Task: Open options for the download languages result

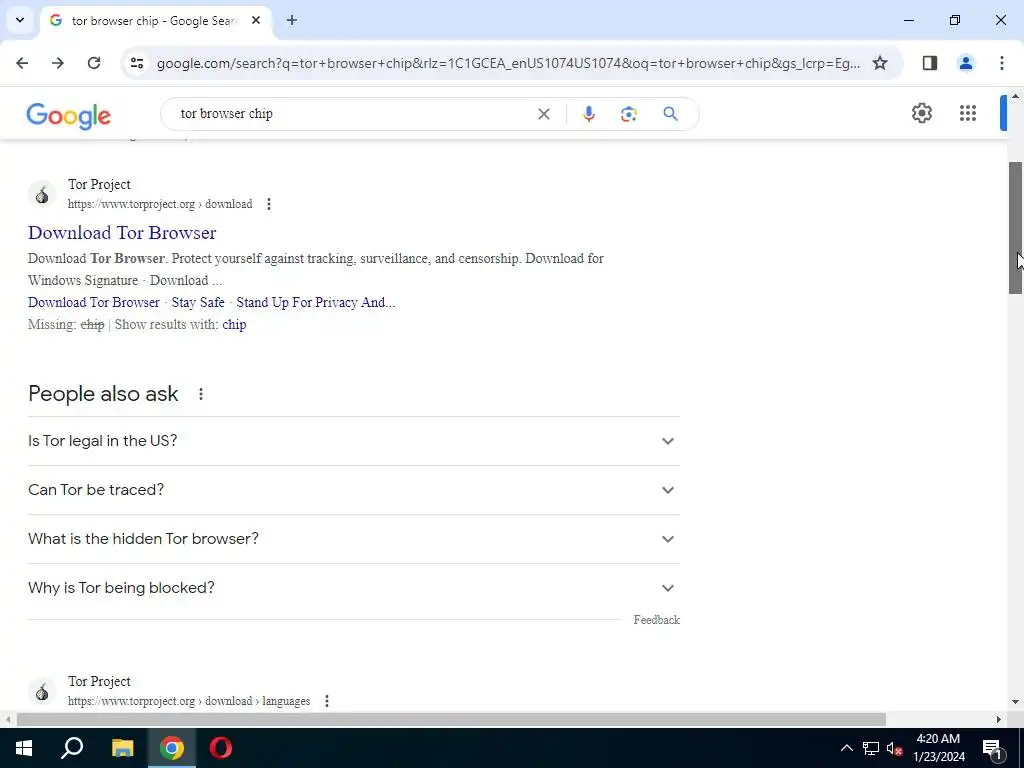Action: [x=327, y=701]
